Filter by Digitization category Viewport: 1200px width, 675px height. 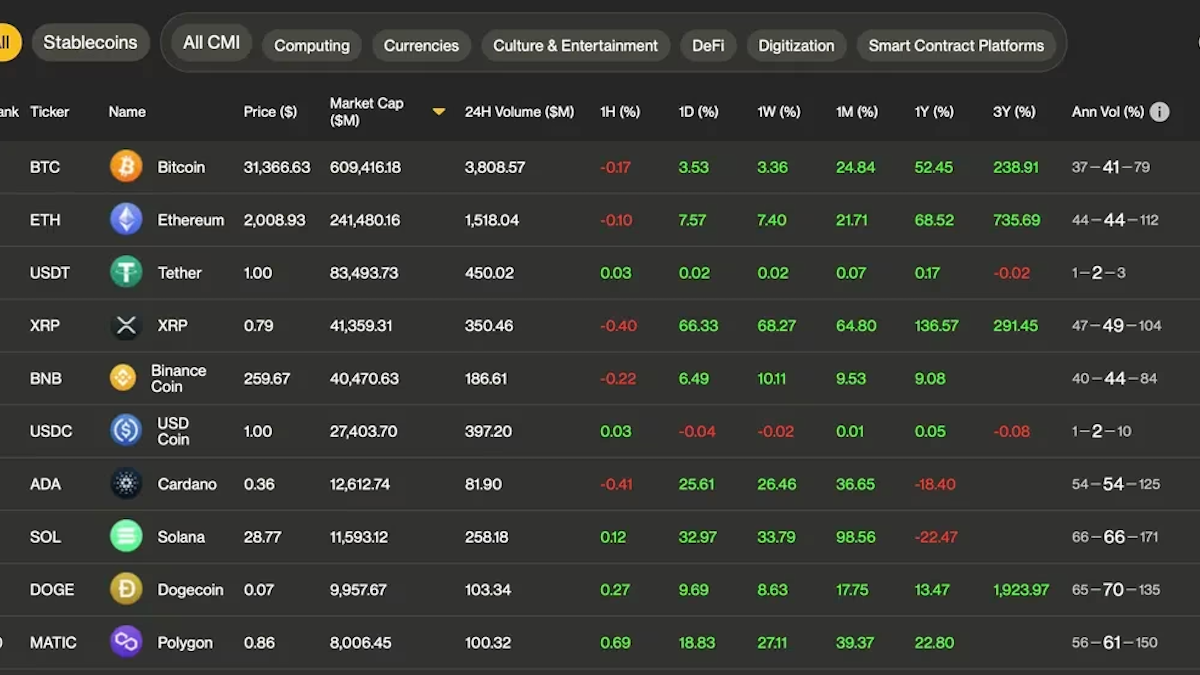pos(796,45)
